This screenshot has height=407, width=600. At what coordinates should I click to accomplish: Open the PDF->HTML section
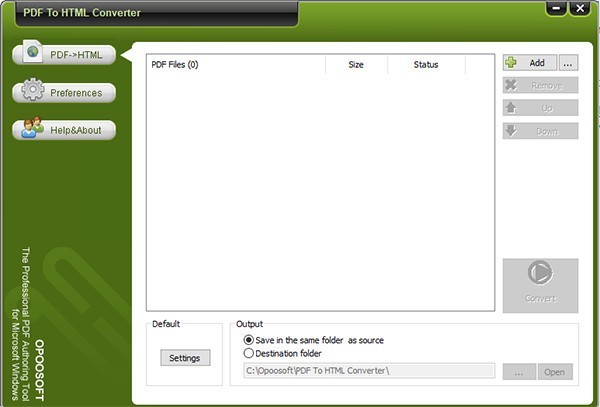pos(64,55)
